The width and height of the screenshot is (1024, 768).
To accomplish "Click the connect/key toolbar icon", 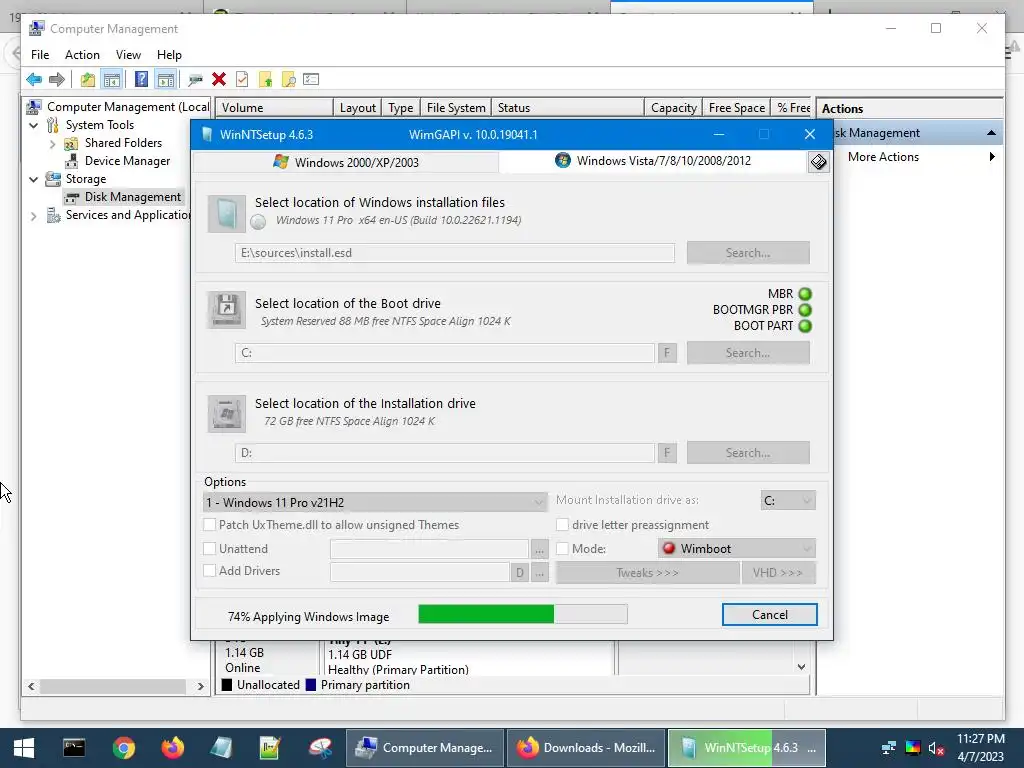I will pos(195,80).
